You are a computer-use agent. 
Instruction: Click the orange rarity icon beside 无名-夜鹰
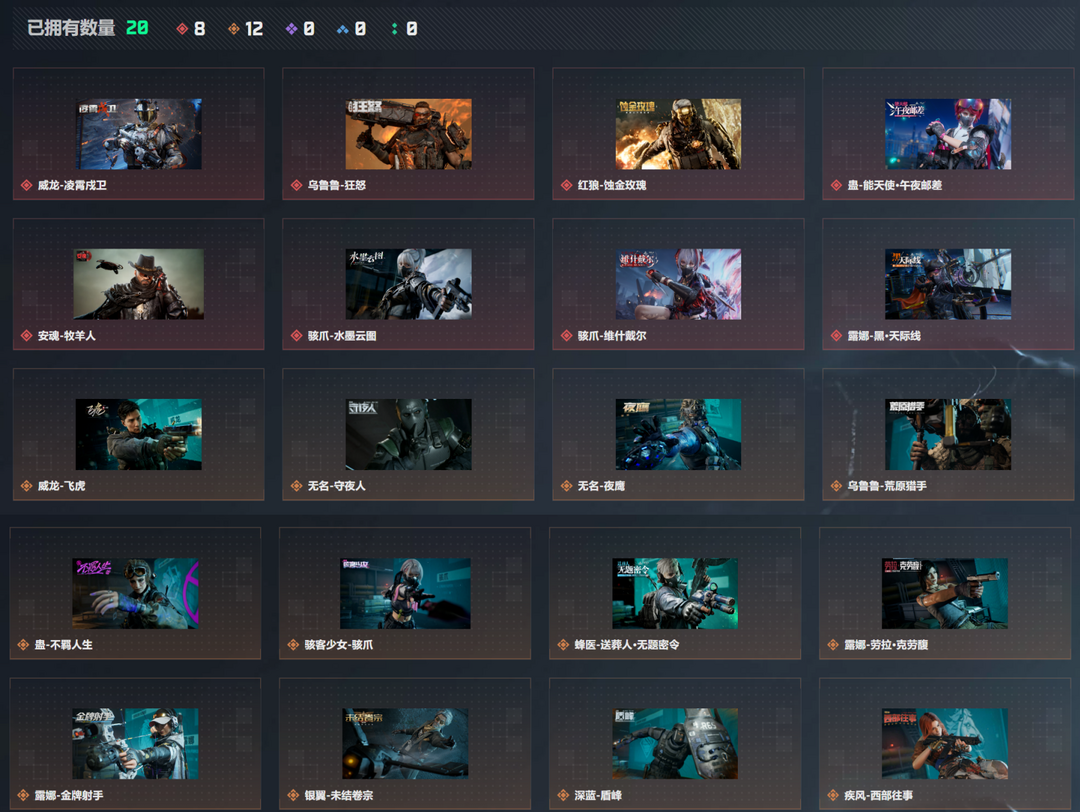[x=566, y=486]
